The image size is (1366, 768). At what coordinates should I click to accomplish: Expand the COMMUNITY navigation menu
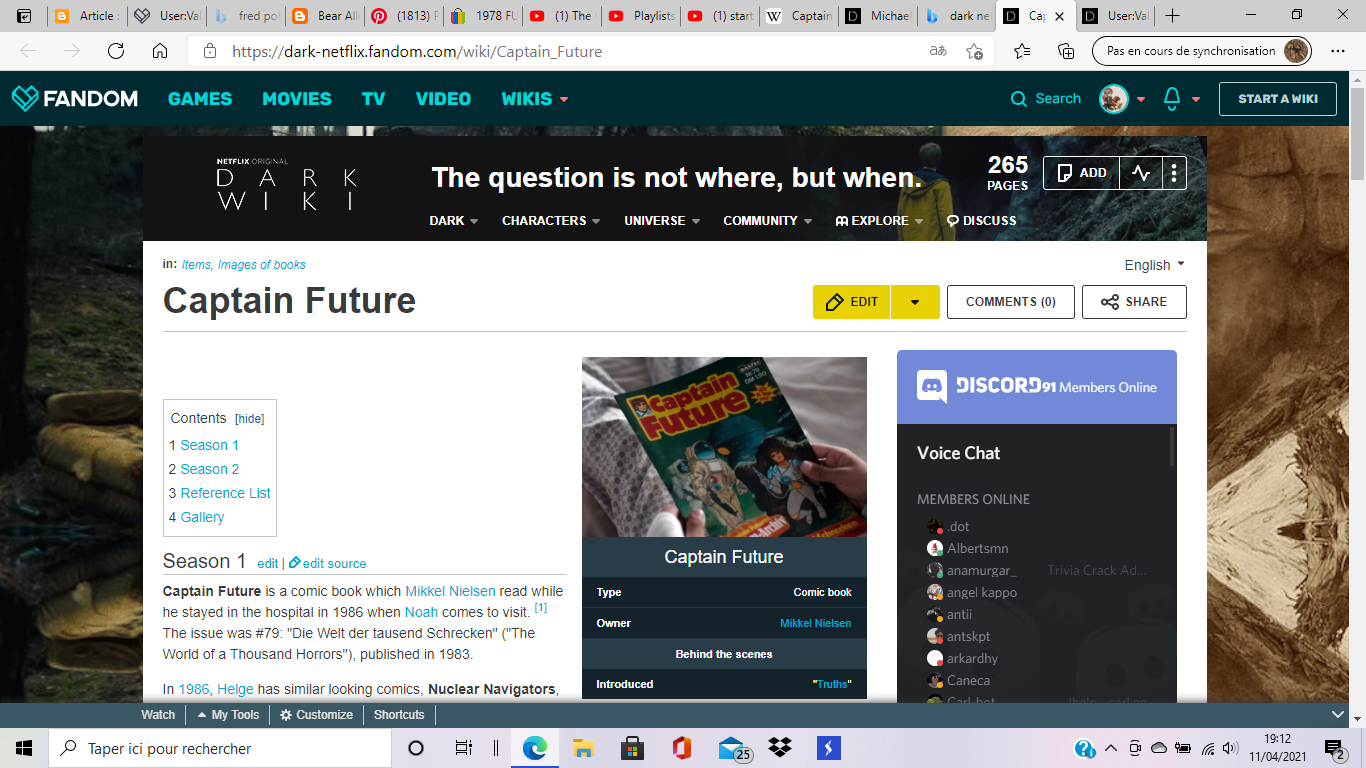coord(768,220)
